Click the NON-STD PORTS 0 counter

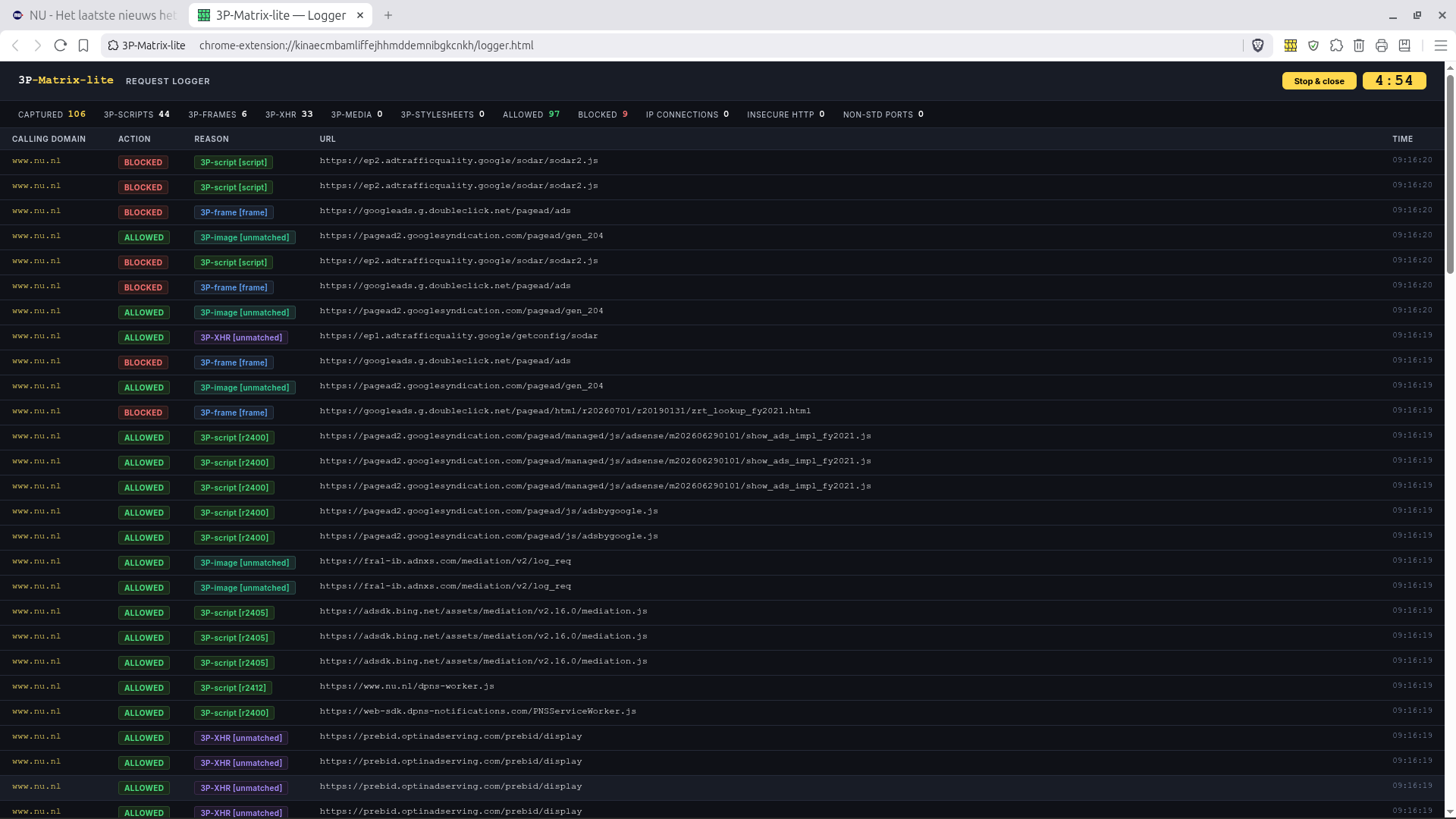tap(883, 115)
